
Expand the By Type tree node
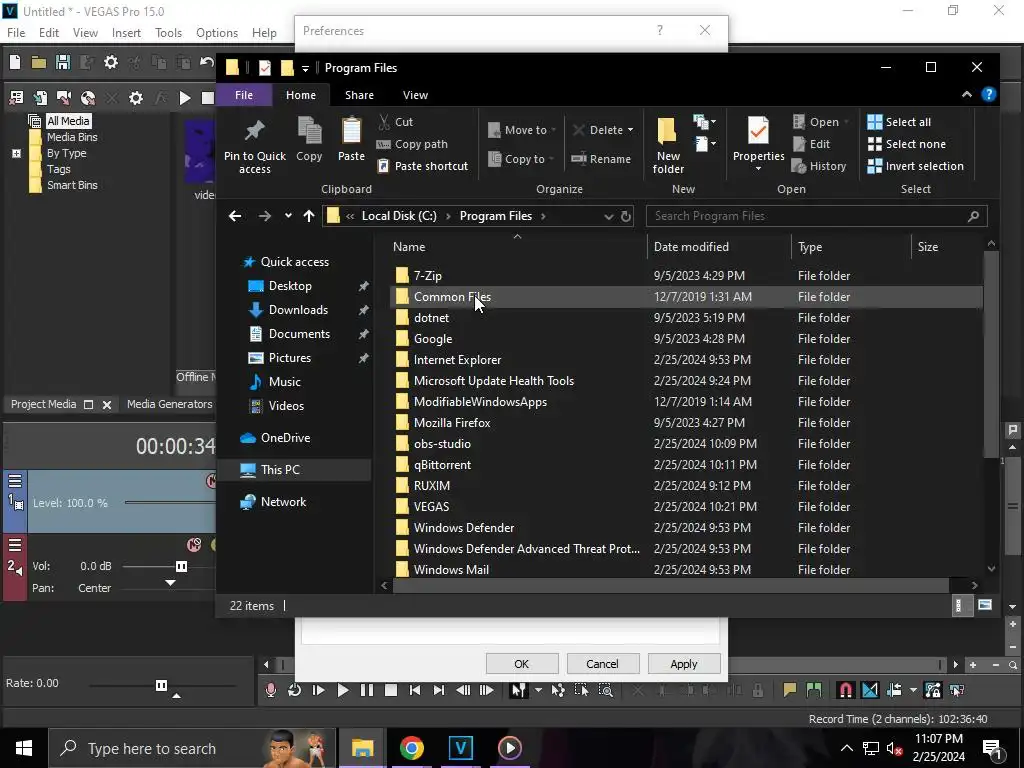16,153
